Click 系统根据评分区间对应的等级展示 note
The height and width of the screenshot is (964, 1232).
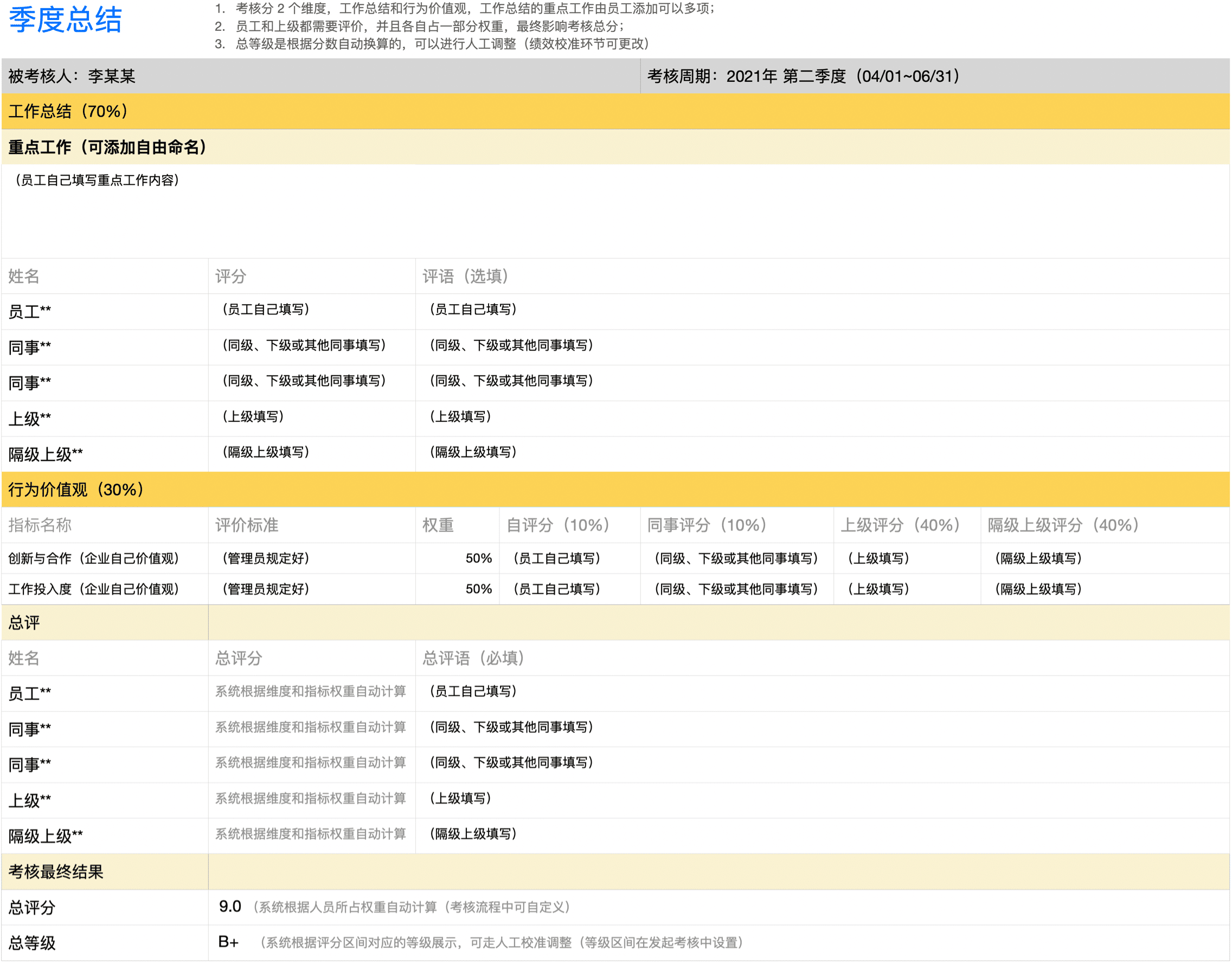pos(502,942)
